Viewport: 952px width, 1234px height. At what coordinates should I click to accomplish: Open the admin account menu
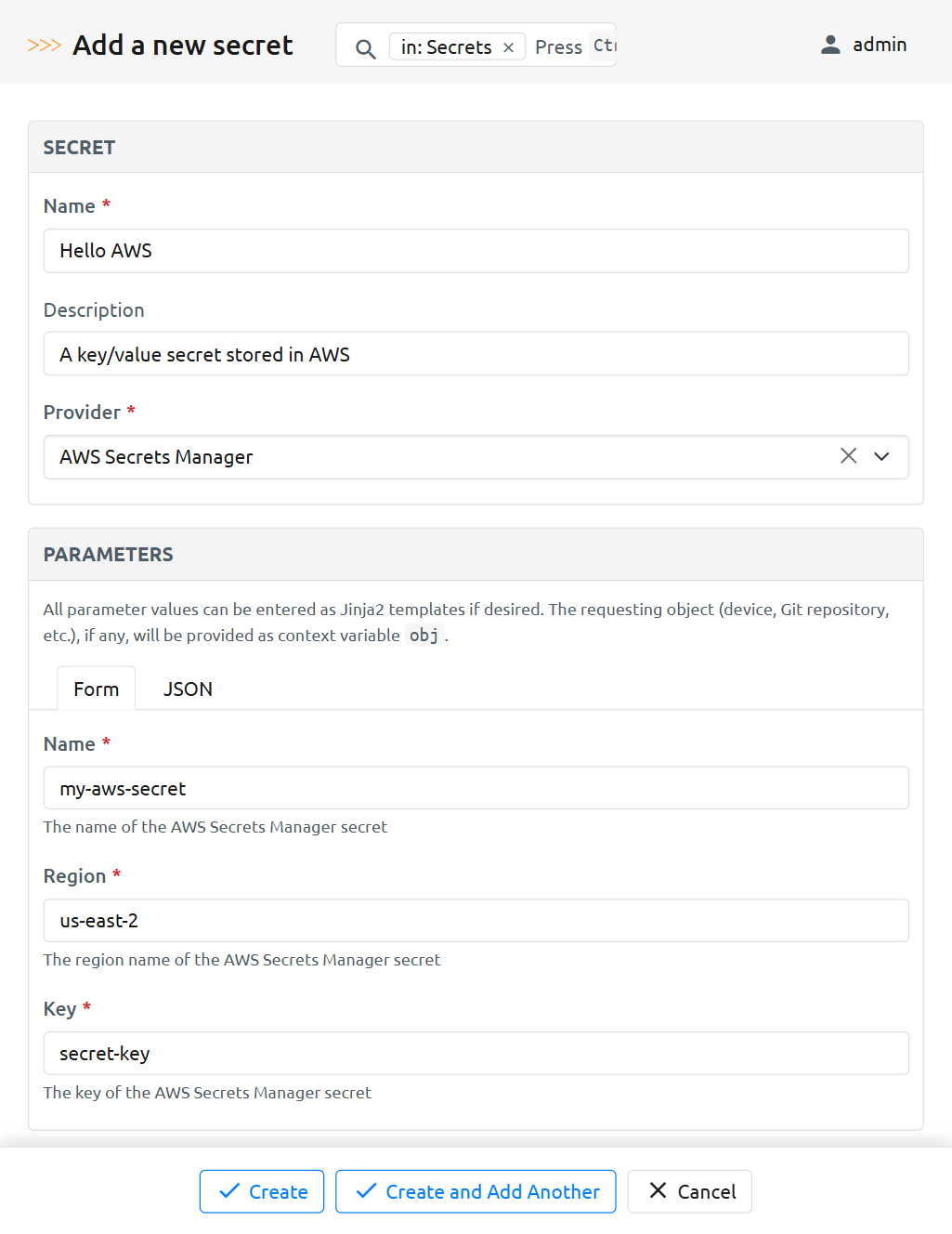click(864, 44)
